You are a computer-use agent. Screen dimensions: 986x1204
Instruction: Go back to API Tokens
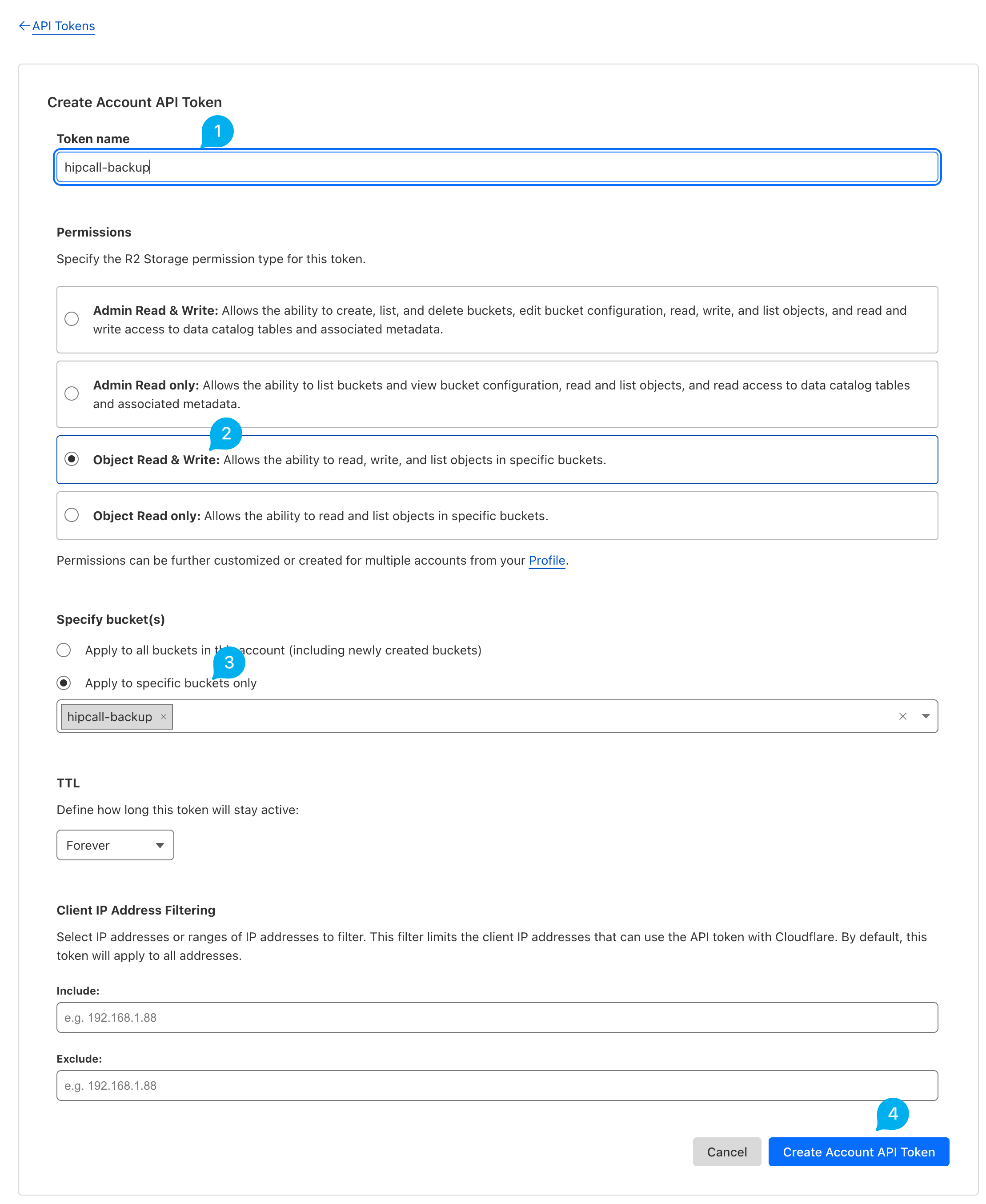[x=63, y=26]
